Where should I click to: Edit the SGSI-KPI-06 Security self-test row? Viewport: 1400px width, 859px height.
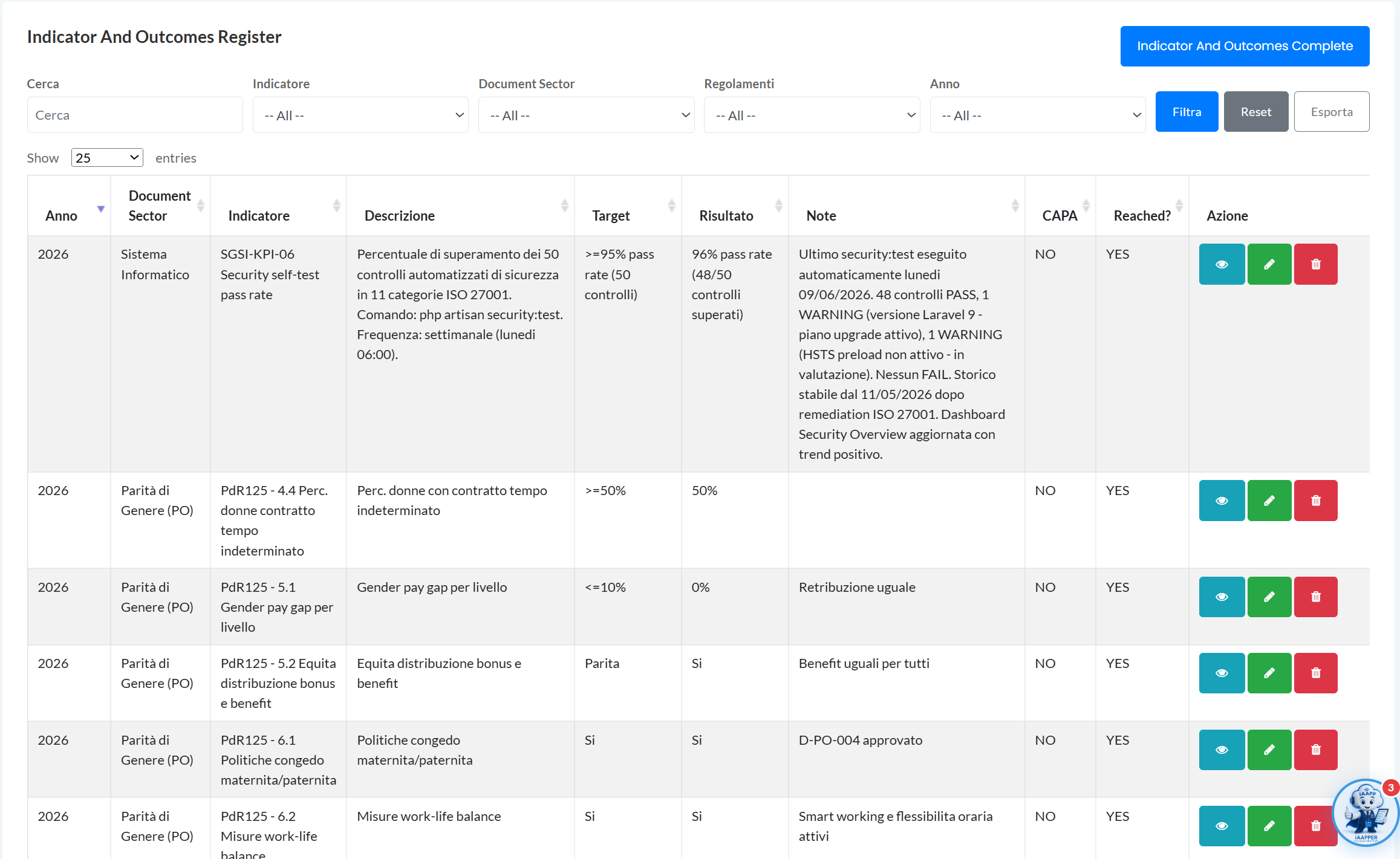pos(1269,264)
